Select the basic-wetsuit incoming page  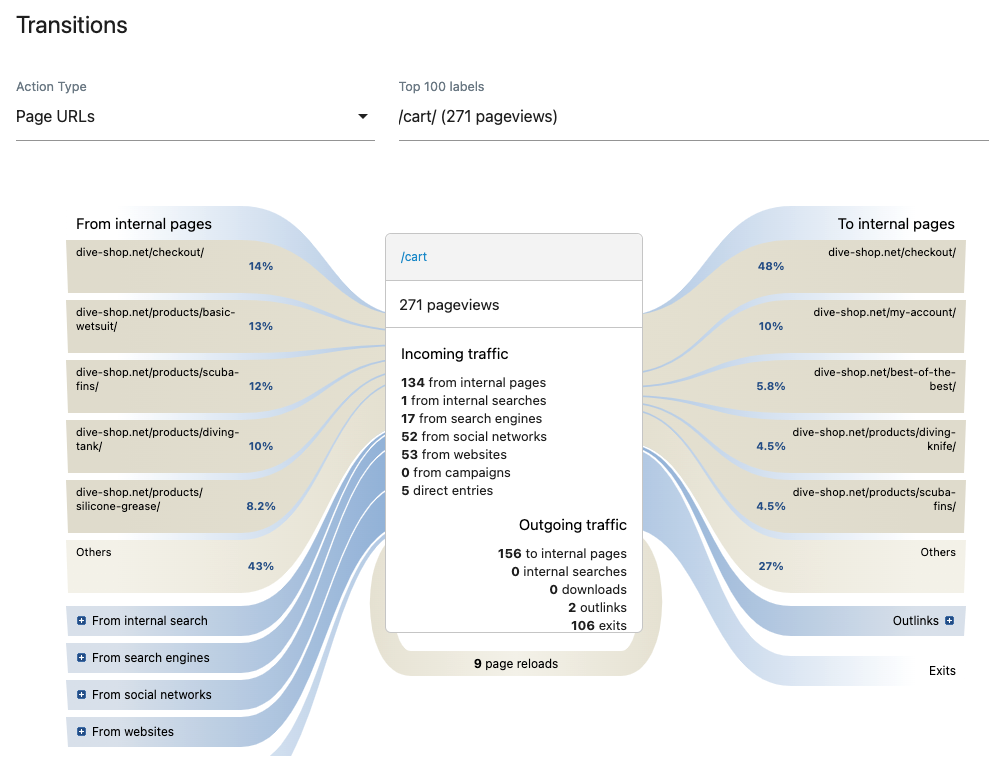point(170,326)
